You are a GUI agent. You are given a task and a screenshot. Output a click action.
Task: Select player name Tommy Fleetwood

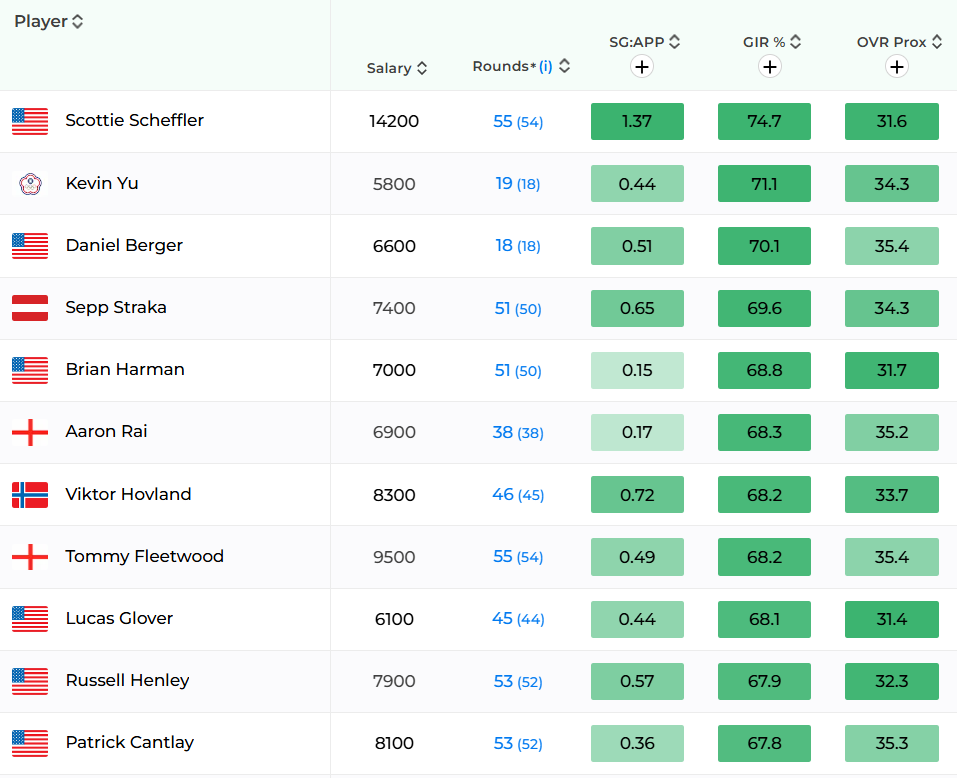point(145,556)
